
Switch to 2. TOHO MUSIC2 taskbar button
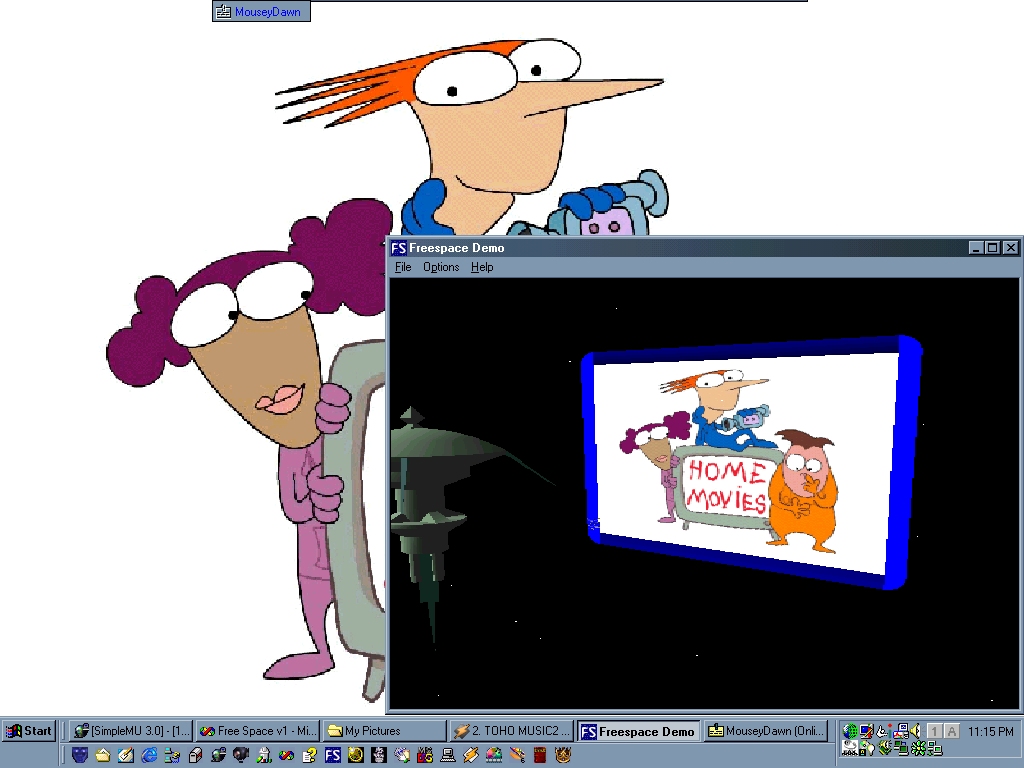coord(511,731)
